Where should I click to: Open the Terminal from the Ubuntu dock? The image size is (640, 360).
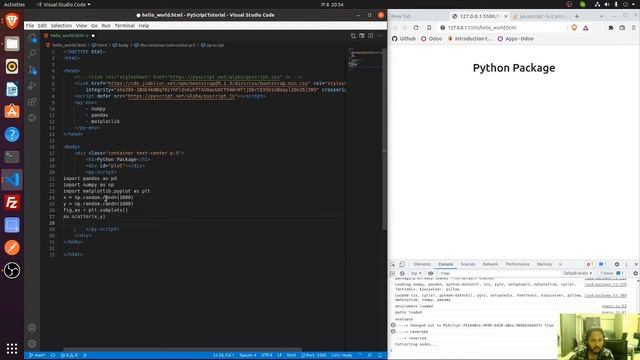click(12, 157)
